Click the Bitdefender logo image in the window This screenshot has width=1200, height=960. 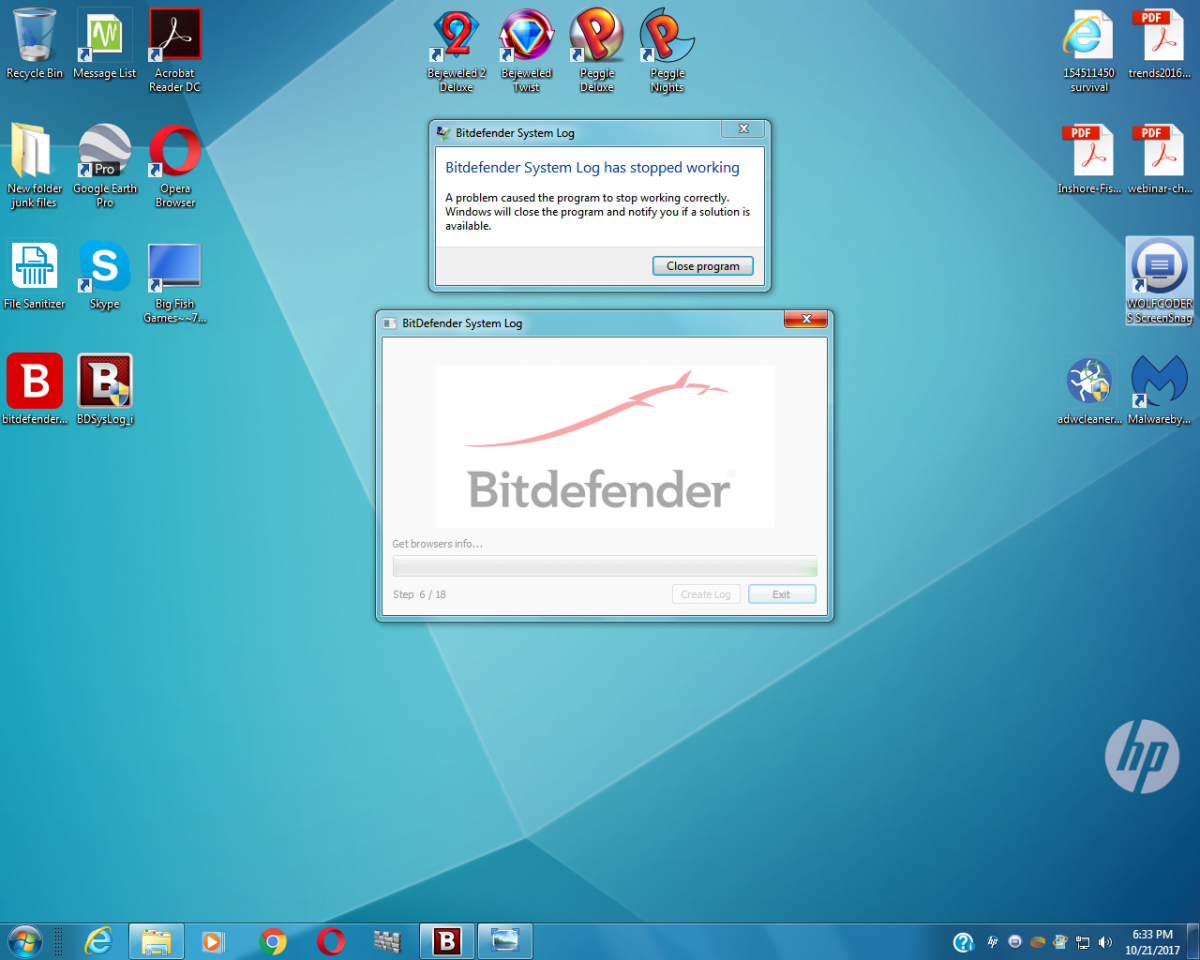(x=605, y=445)
